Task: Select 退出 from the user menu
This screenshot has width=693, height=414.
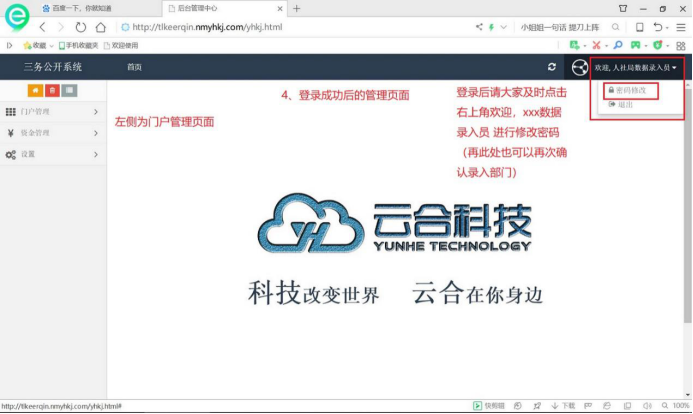Action: (621, 105)
